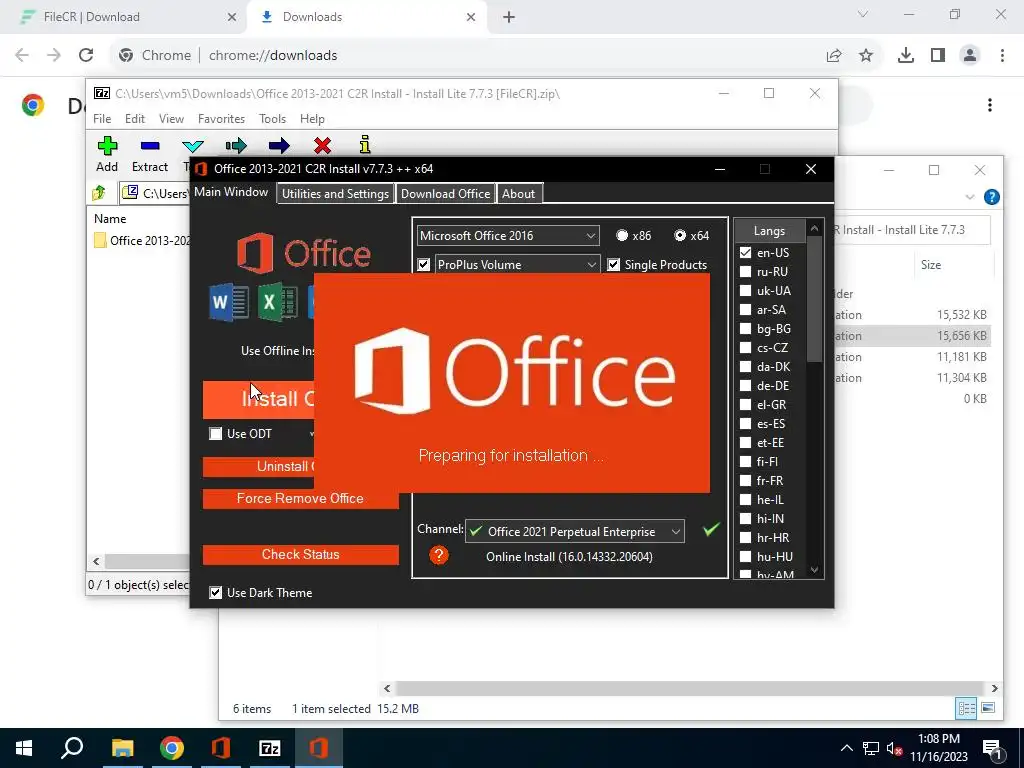
Task: Open the Windows Start menu
Action: (24, 748)
